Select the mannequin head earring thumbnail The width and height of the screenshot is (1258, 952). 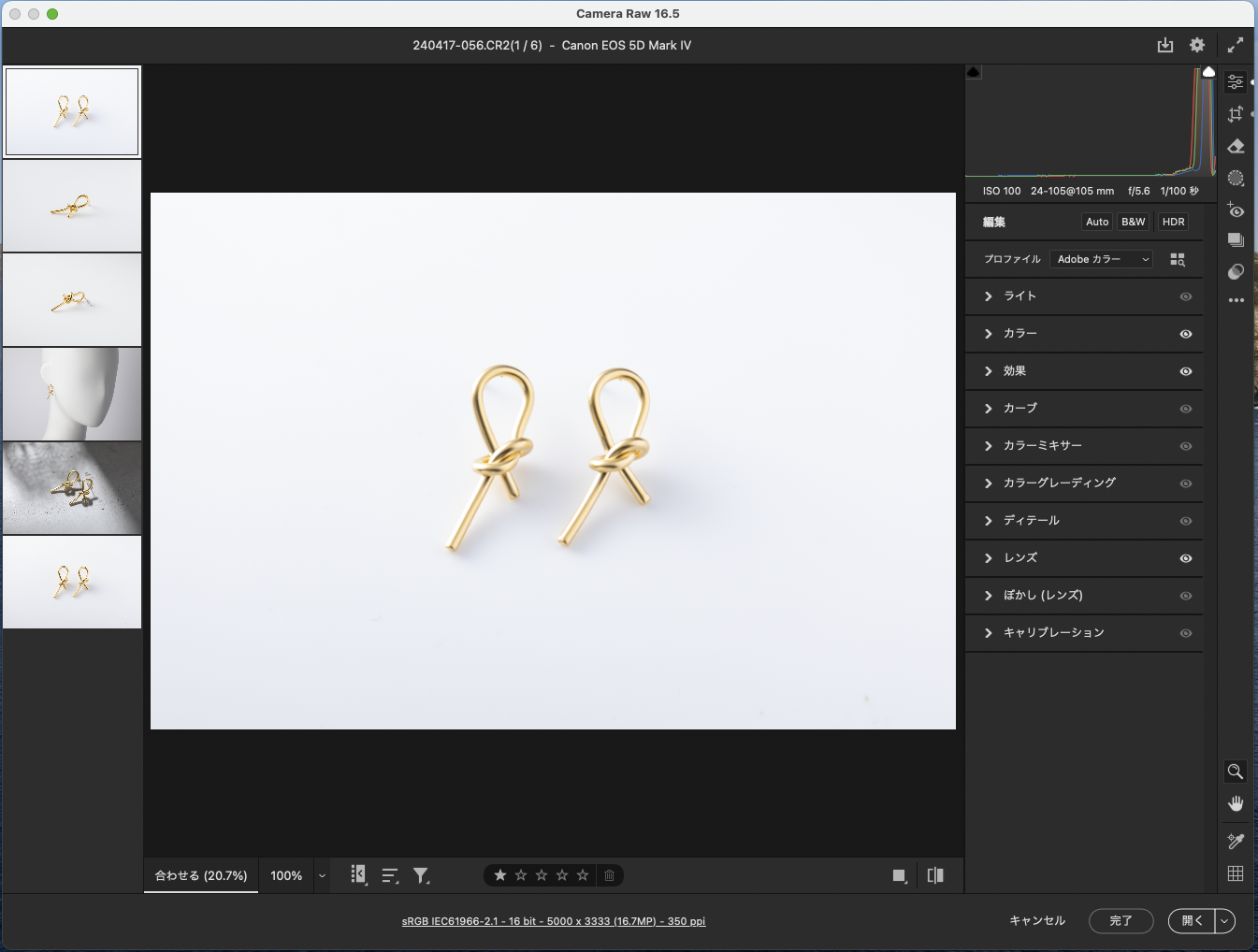(x=72, y=394)
